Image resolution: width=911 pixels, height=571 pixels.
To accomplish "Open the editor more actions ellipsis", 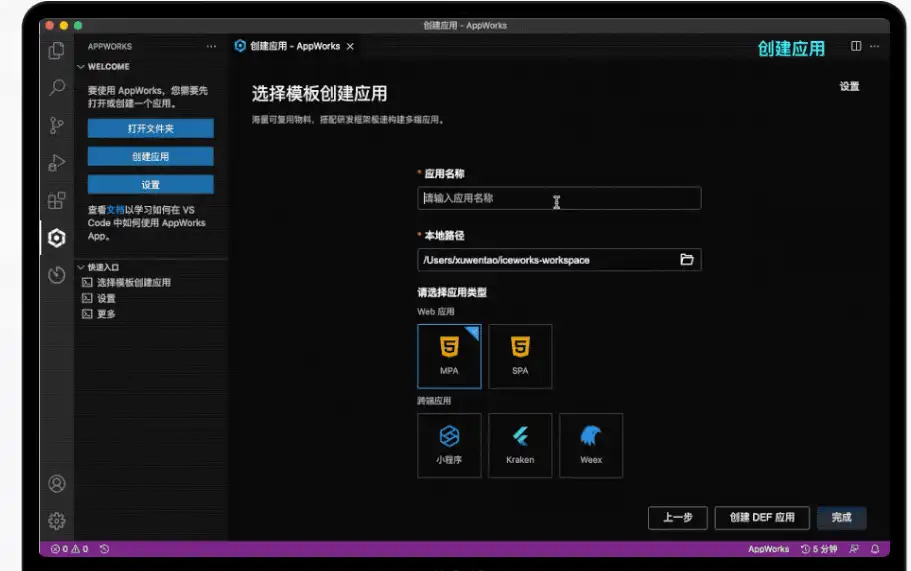I will 874,46.
